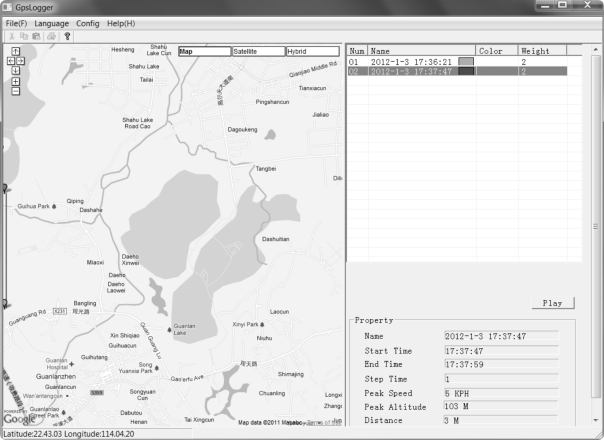Click the Peak Altitude field
Screen dimensions: 604x440
502,406
